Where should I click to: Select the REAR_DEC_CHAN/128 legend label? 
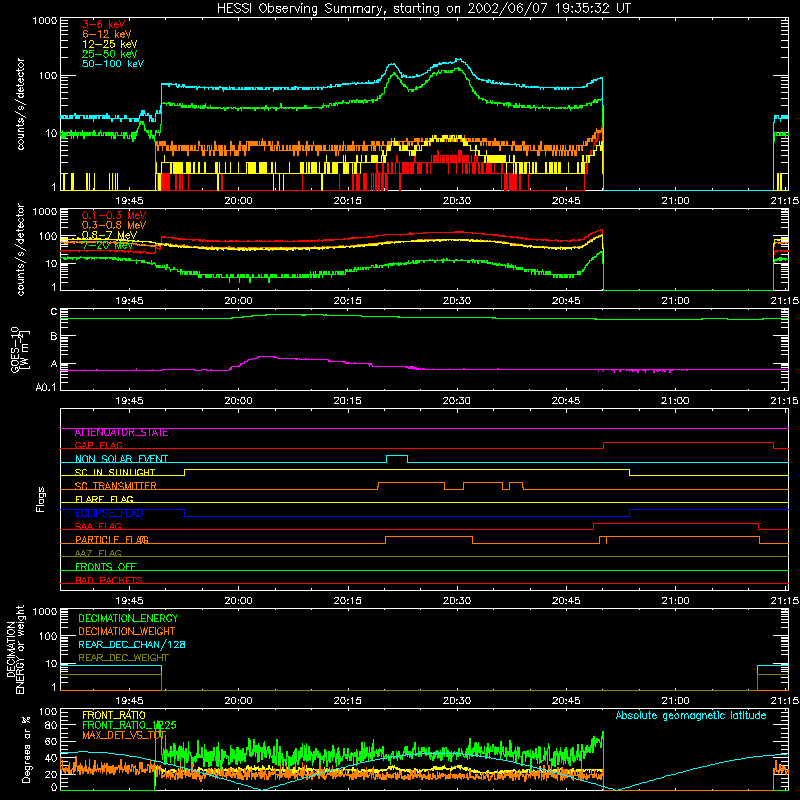click(x=132, y=644)
